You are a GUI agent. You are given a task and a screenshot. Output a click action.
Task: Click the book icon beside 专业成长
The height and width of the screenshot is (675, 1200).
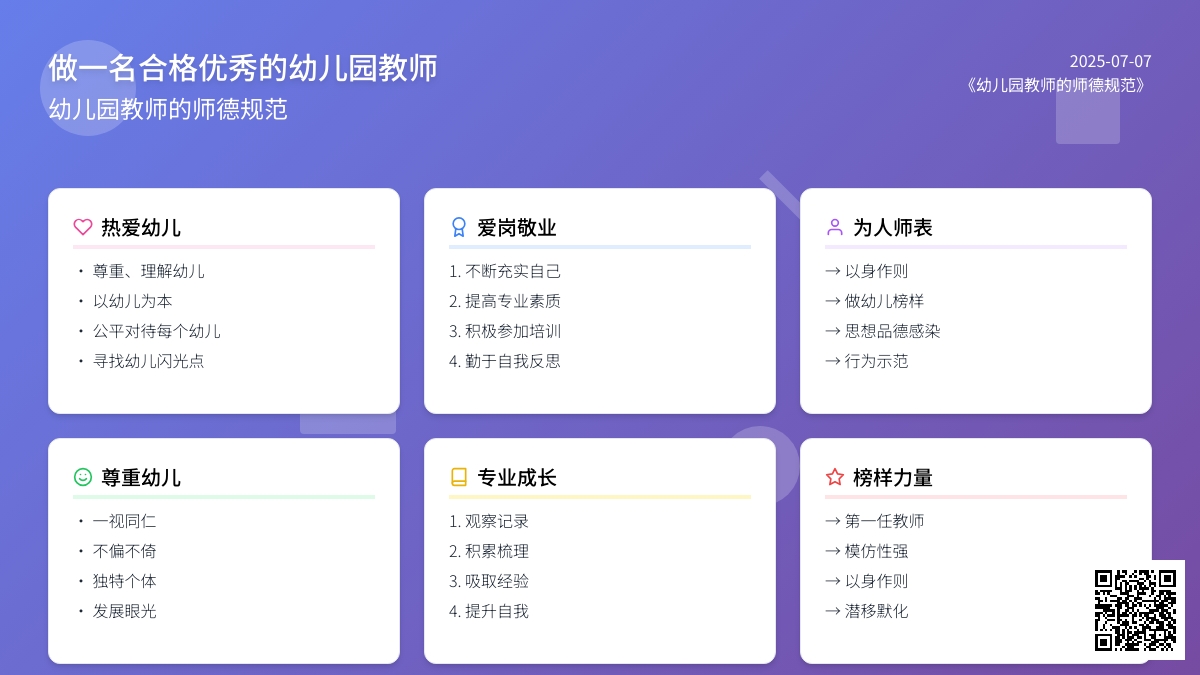click(x=459, y=477)
